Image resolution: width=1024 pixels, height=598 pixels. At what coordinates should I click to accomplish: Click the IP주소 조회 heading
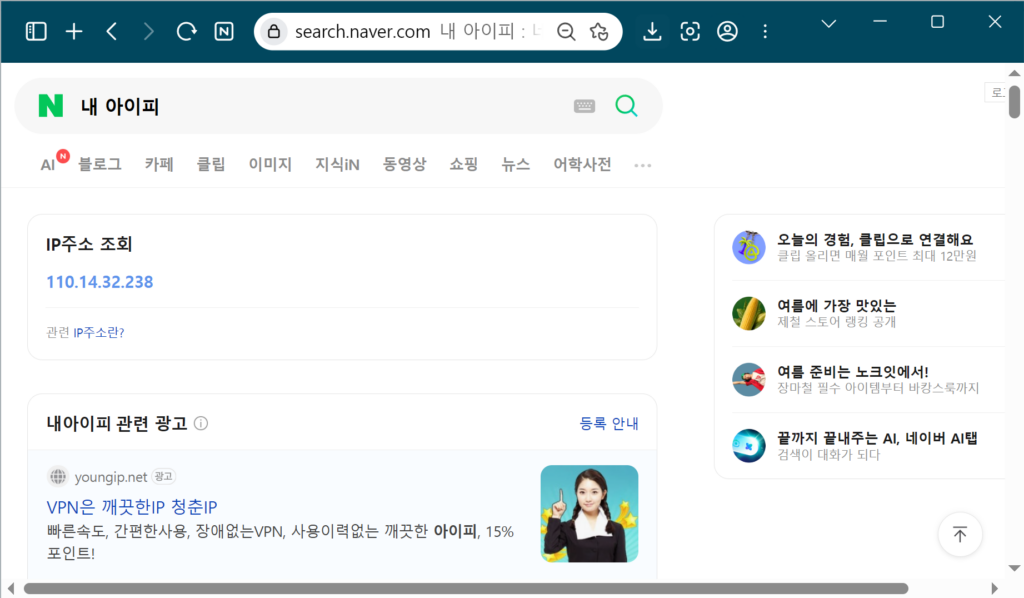tap(89, 244)
